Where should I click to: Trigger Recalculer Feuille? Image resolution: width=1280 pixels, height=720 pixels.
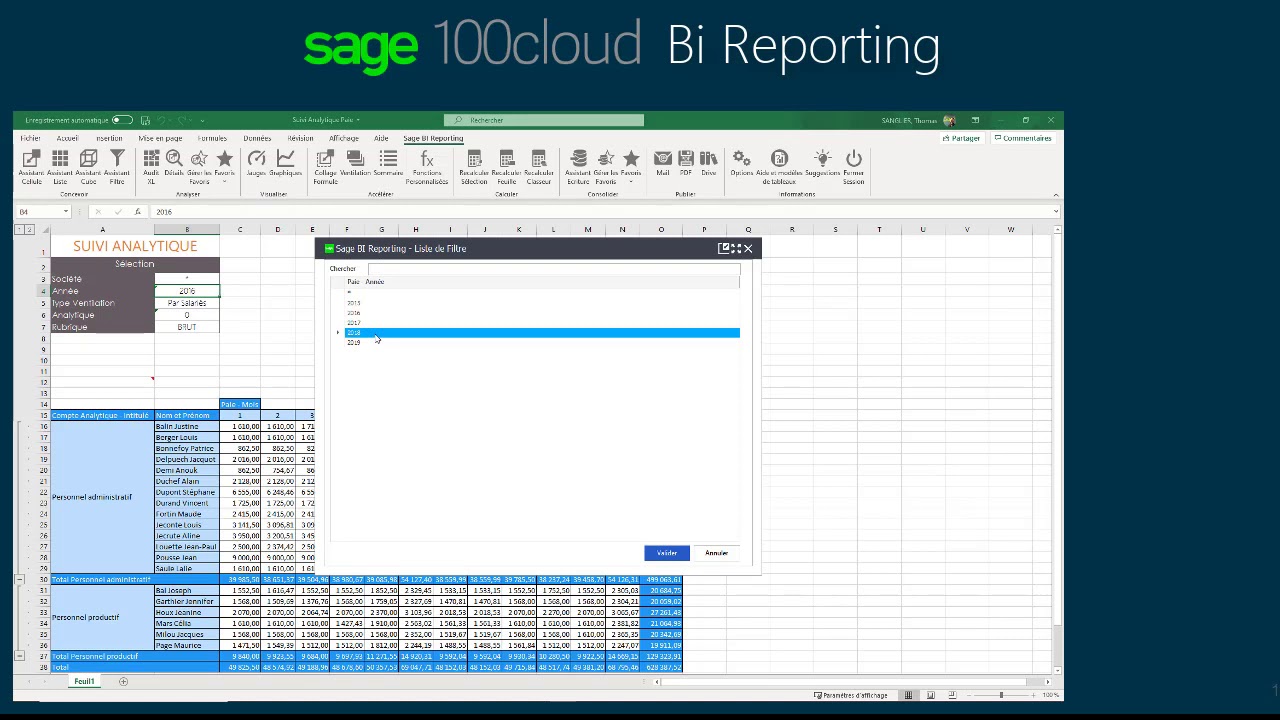(x=506, y=165)
